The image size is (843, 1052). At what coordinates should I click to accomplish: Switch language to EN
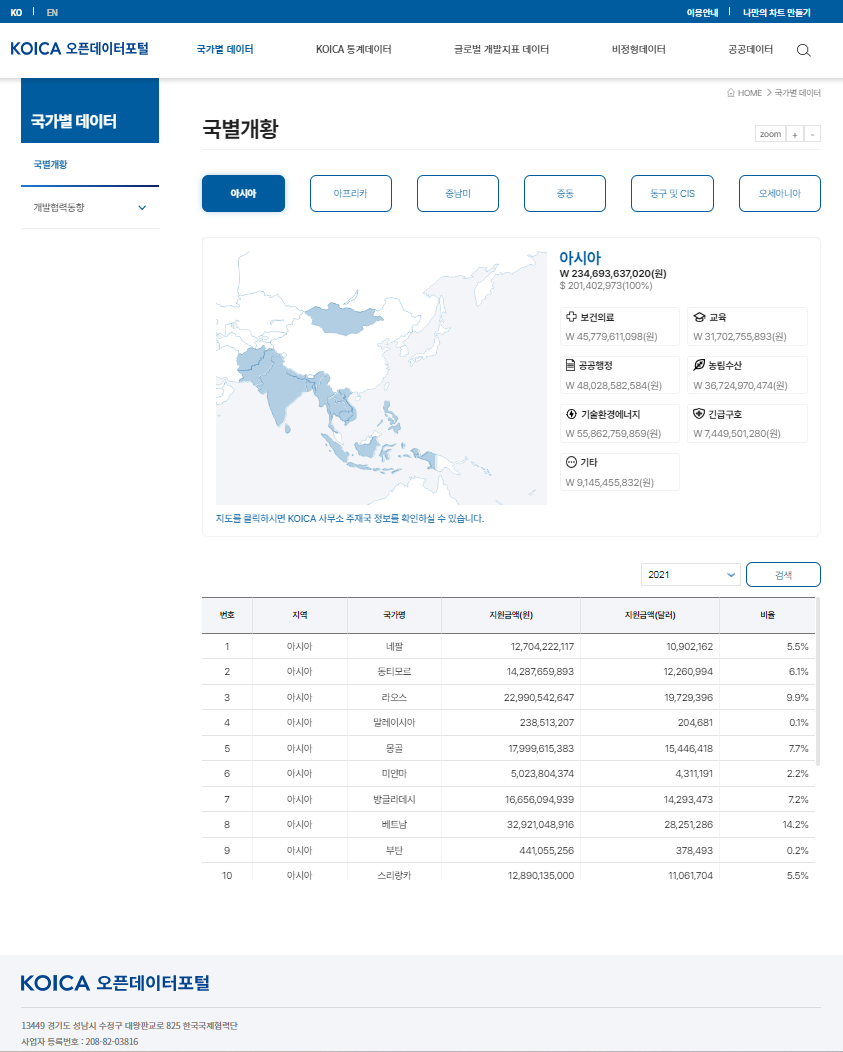tap(52, 12)
